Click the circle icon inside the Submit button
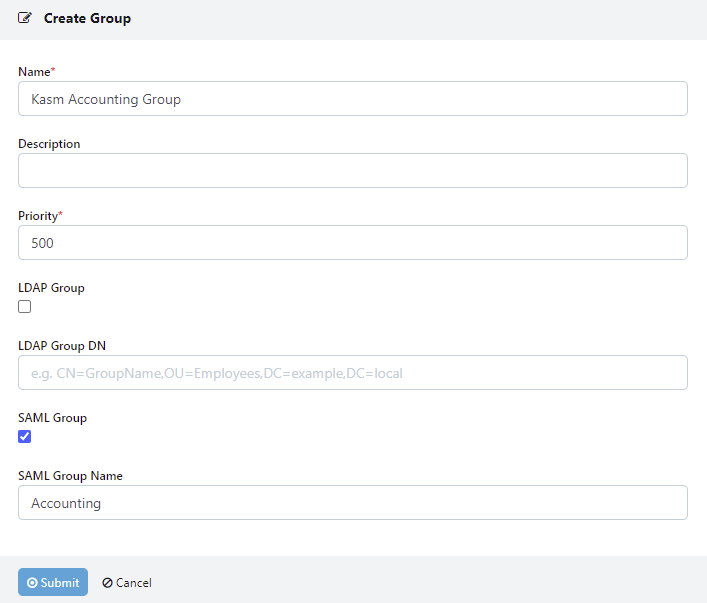 click(32, 583)
